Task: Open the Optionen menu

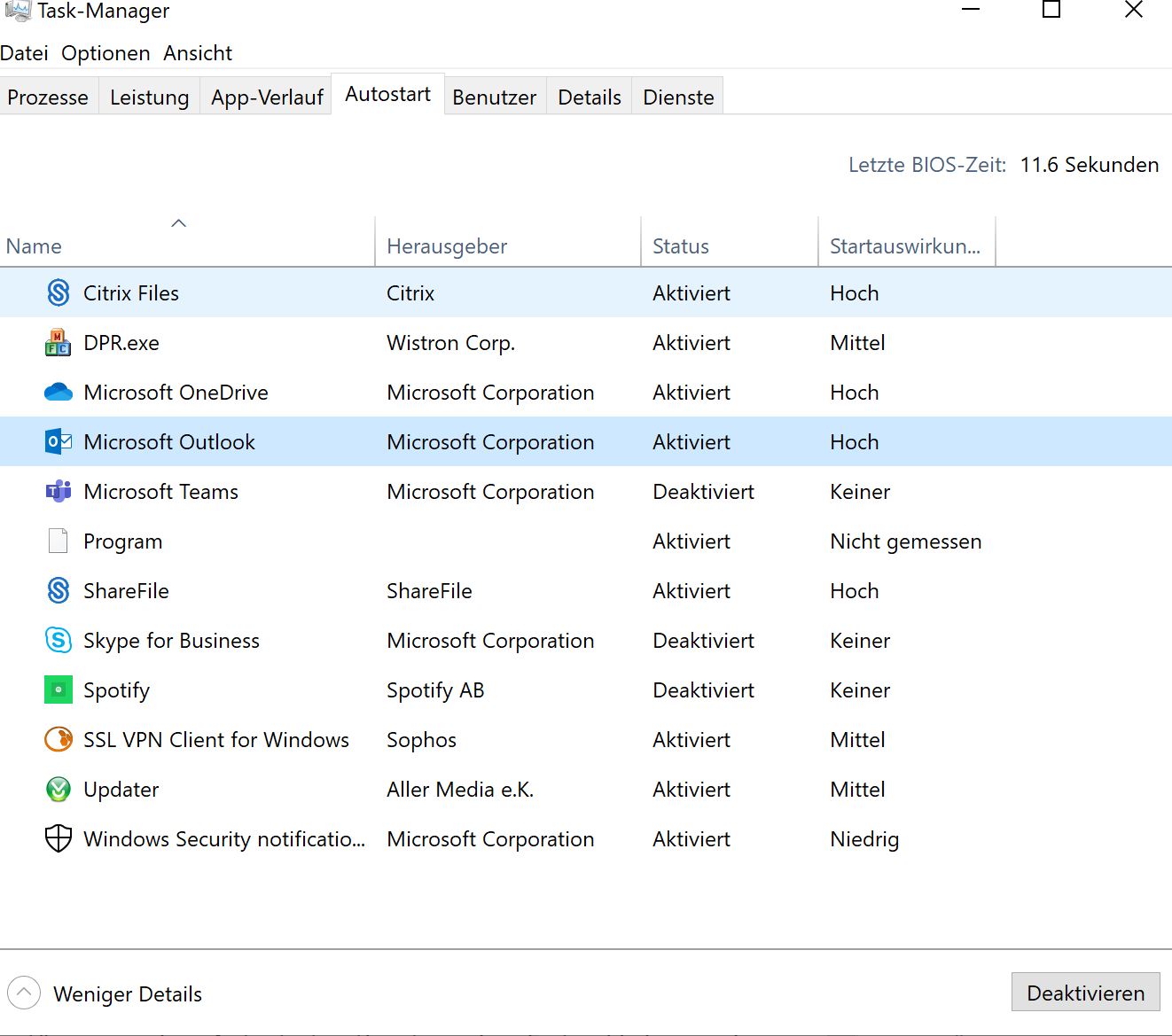Action: pyautogui.click(x=105, y=53)
